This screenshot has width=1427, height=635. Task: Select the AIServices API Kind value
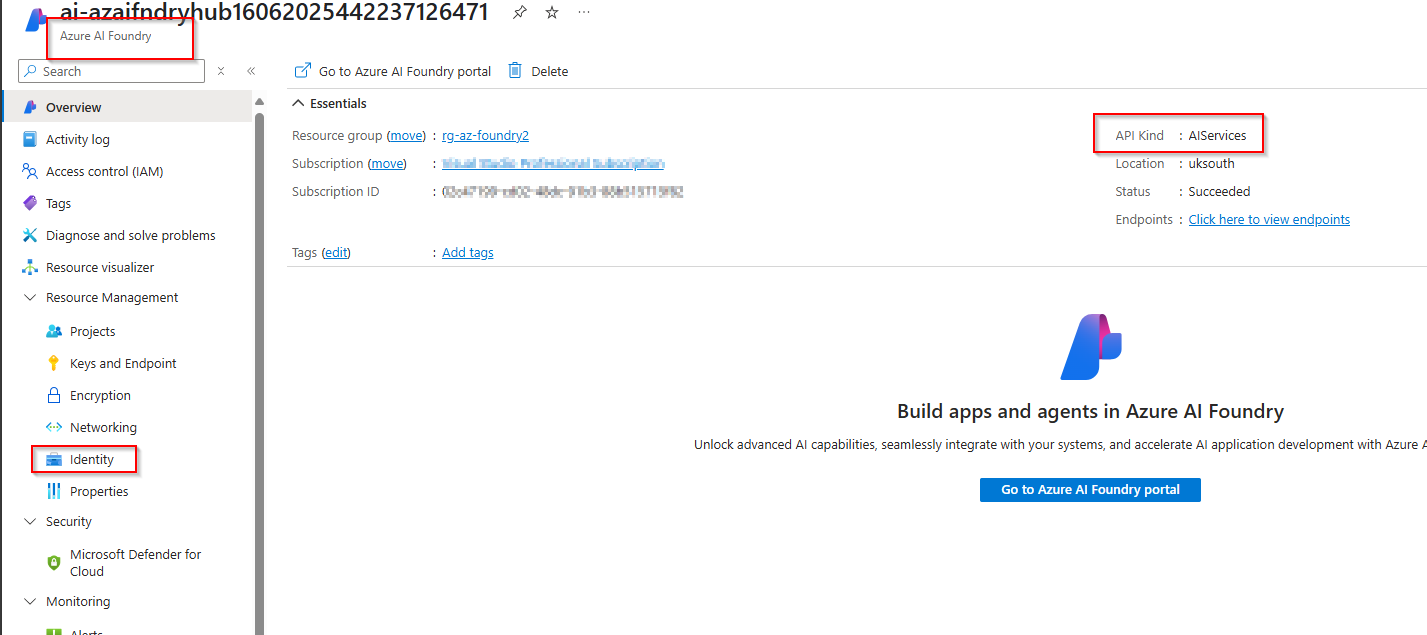pyautogui.click(x=1217, y=135)
